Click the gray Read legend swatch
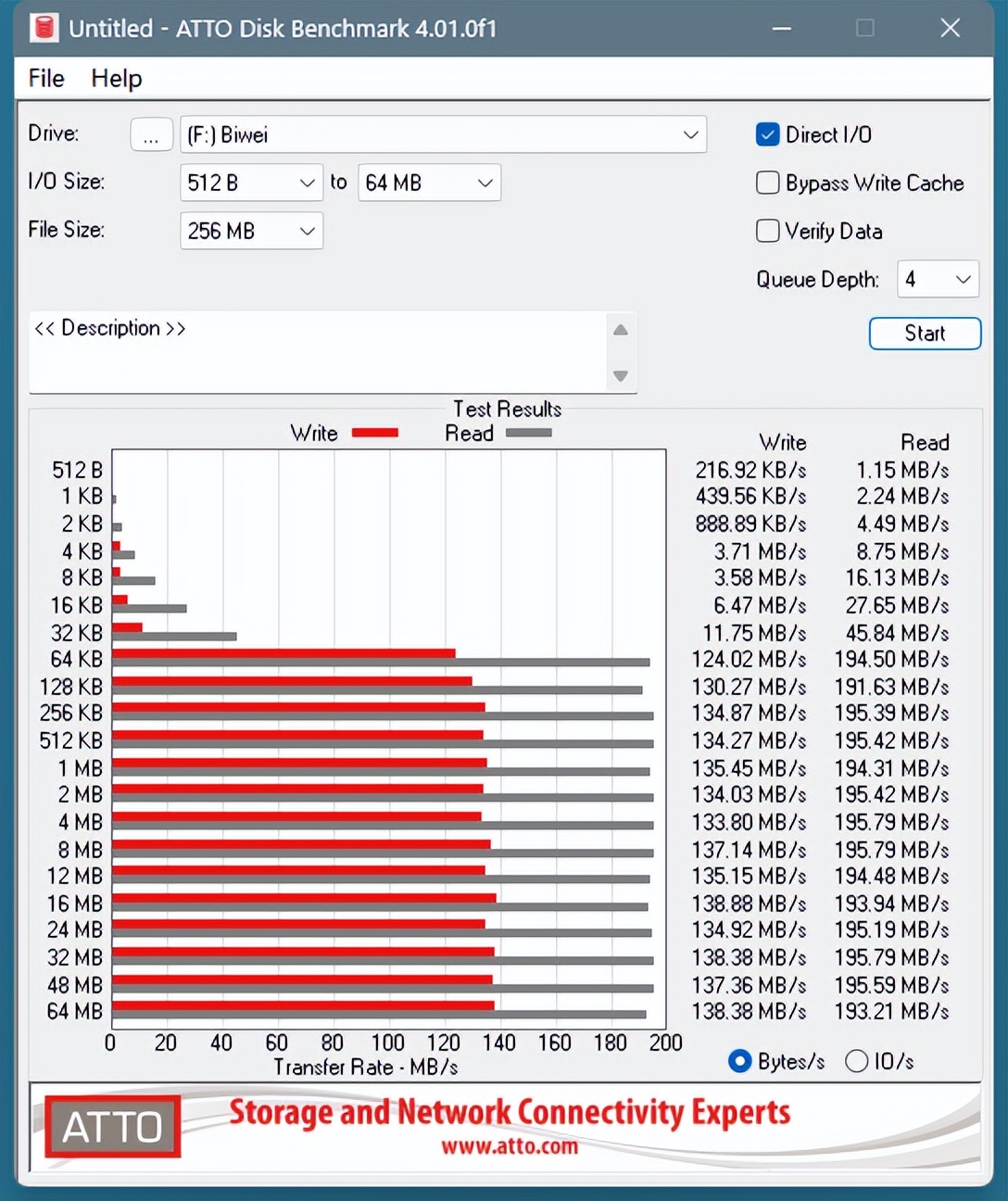 pos(528,433)
